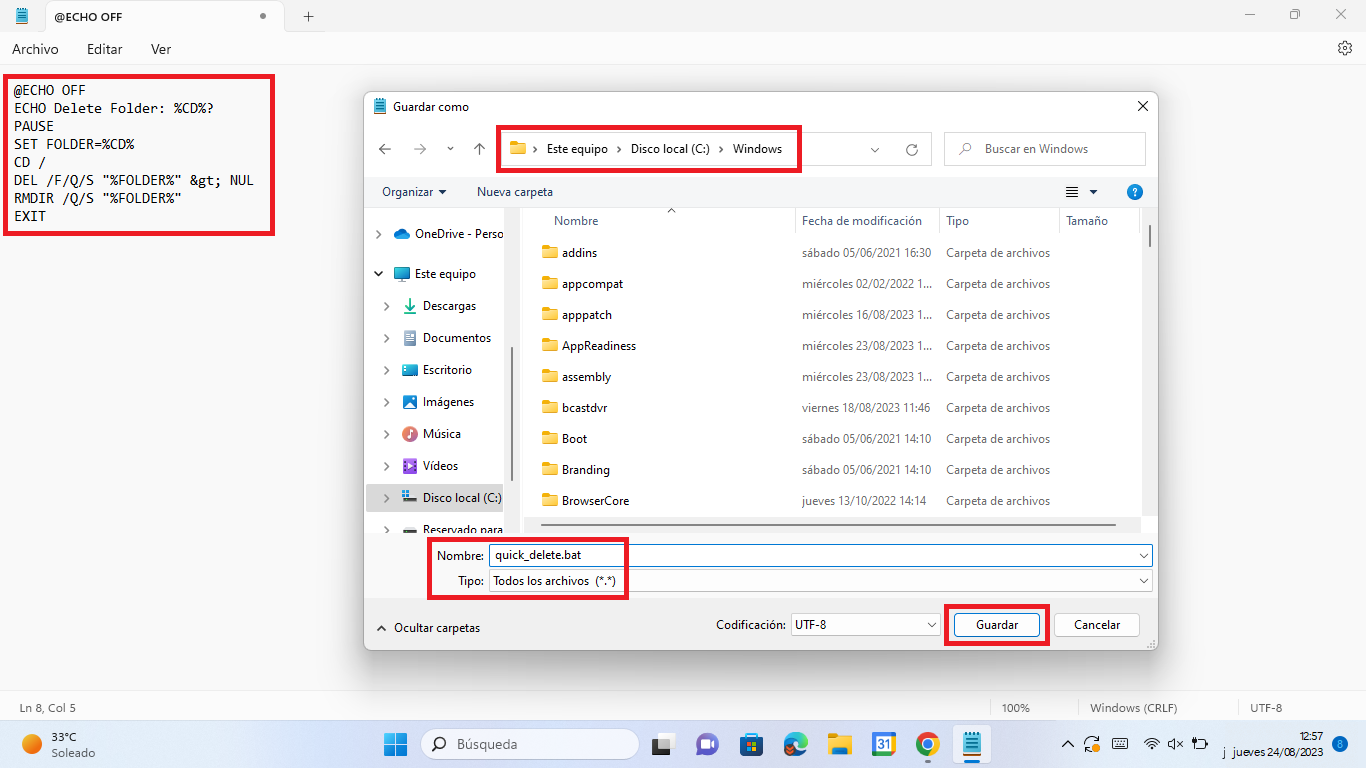Screen dimensions: 1366x768
Task: Show hidden system tray icons
Action: click(1068, 744)
